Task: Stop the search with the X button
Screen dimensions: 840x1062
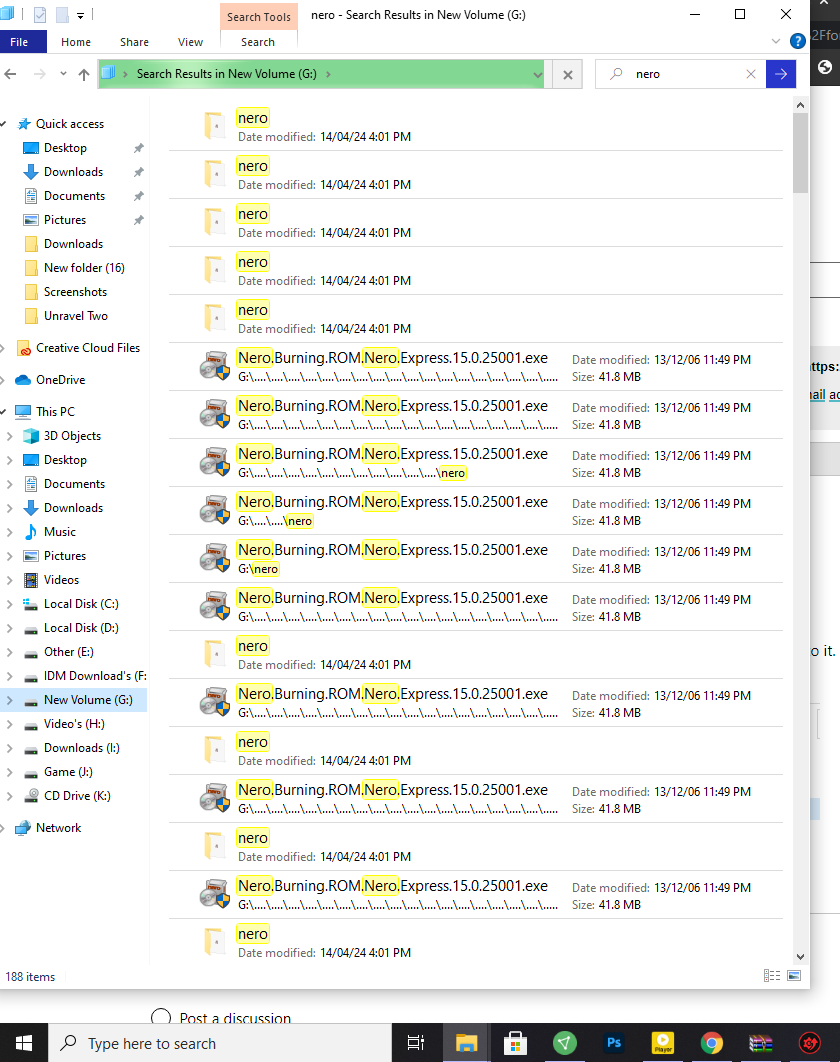Action: click(568, 75)
